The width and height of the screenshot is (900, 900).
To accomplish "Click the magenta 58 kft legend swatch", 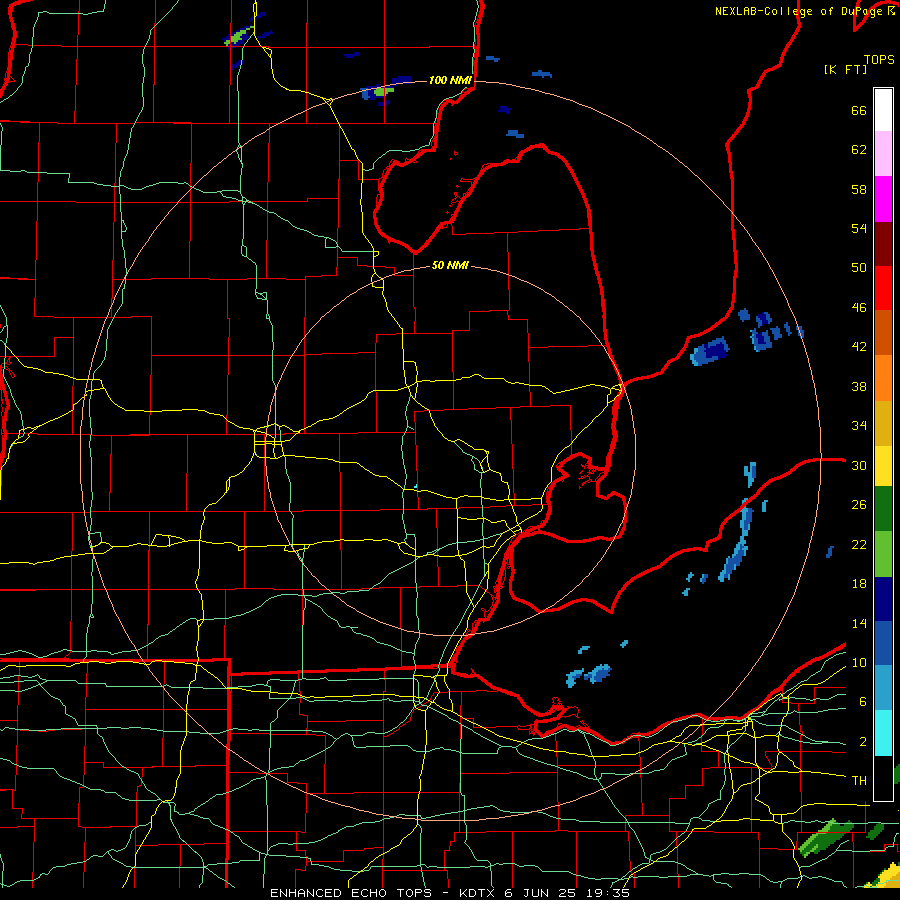I will coord(883,199).
